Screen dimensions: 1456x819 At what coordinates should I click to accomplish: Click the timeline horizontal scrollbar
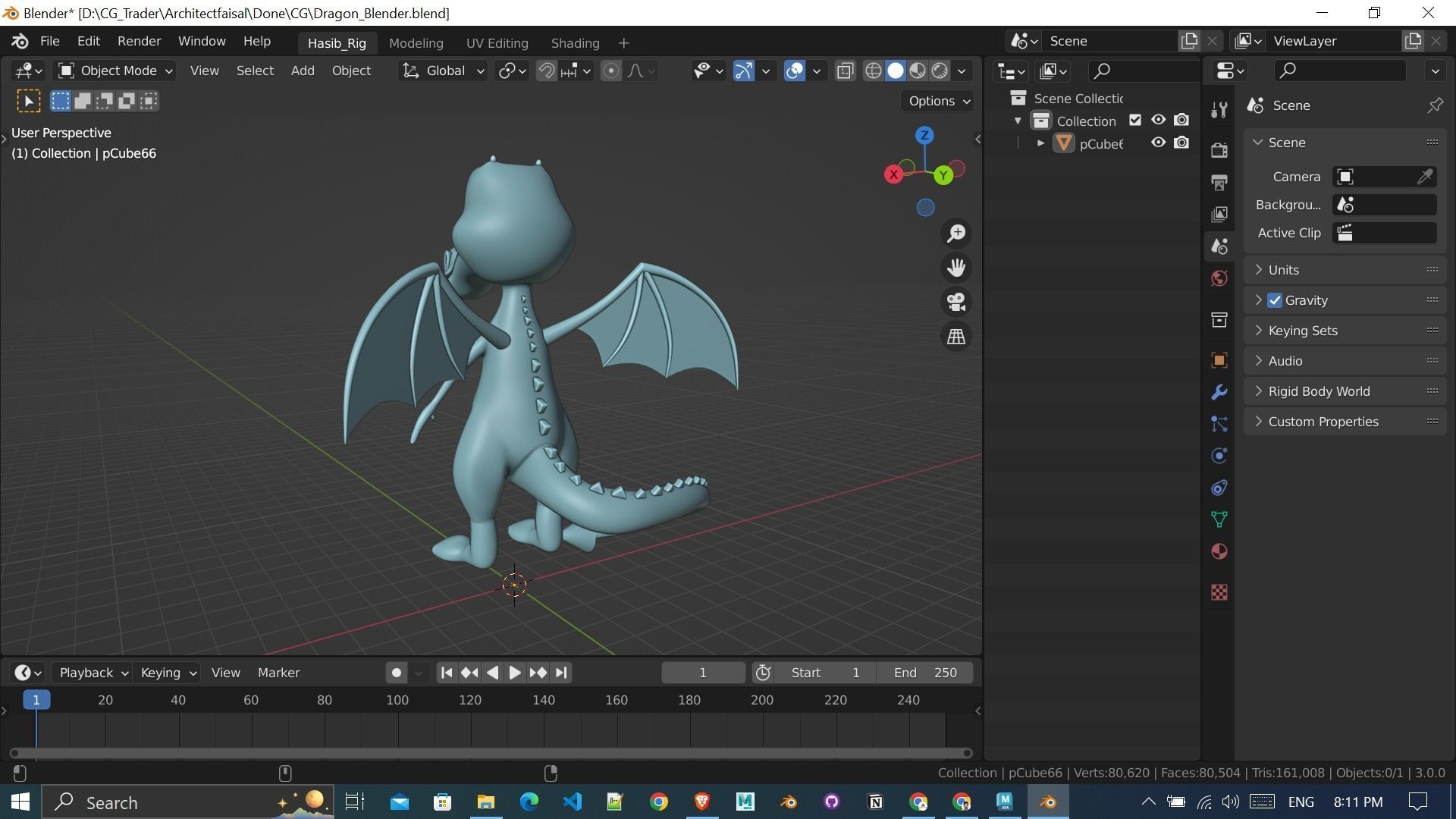point(491,753)
